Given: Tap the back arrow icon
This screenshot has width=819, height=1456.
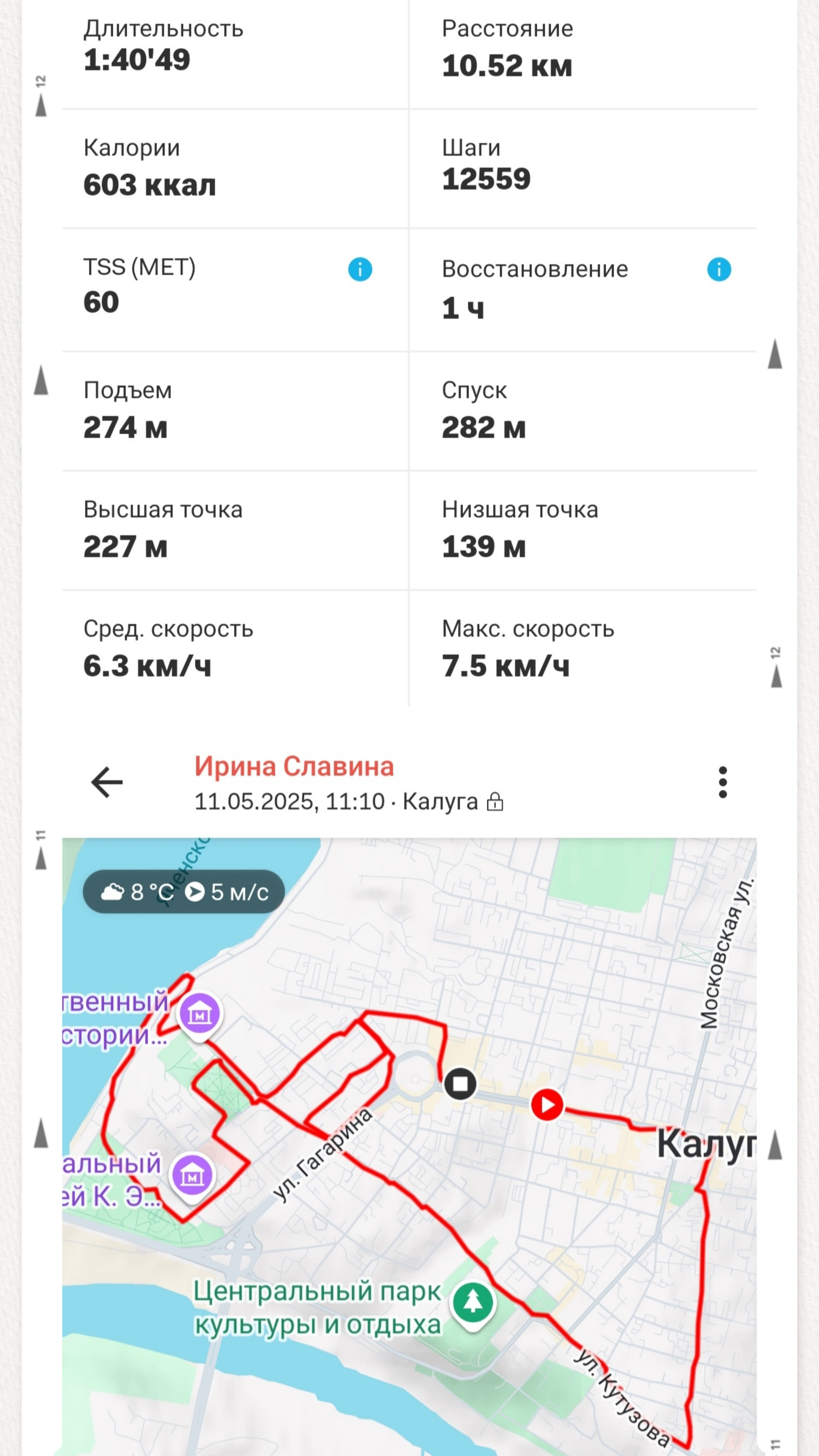Looking at the screenshot, I should point(107,782).
